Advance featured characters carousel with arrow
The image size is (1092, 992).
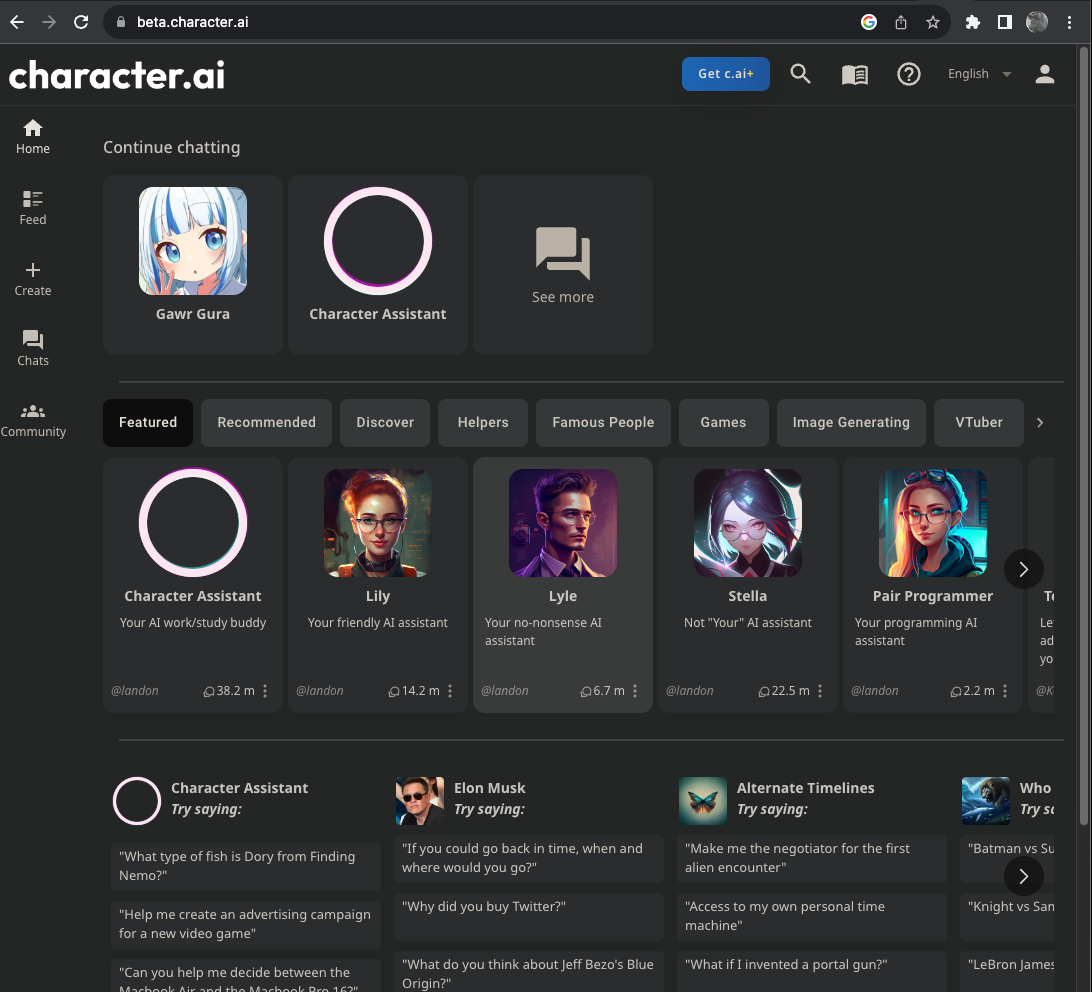[x=1024, y=569]
